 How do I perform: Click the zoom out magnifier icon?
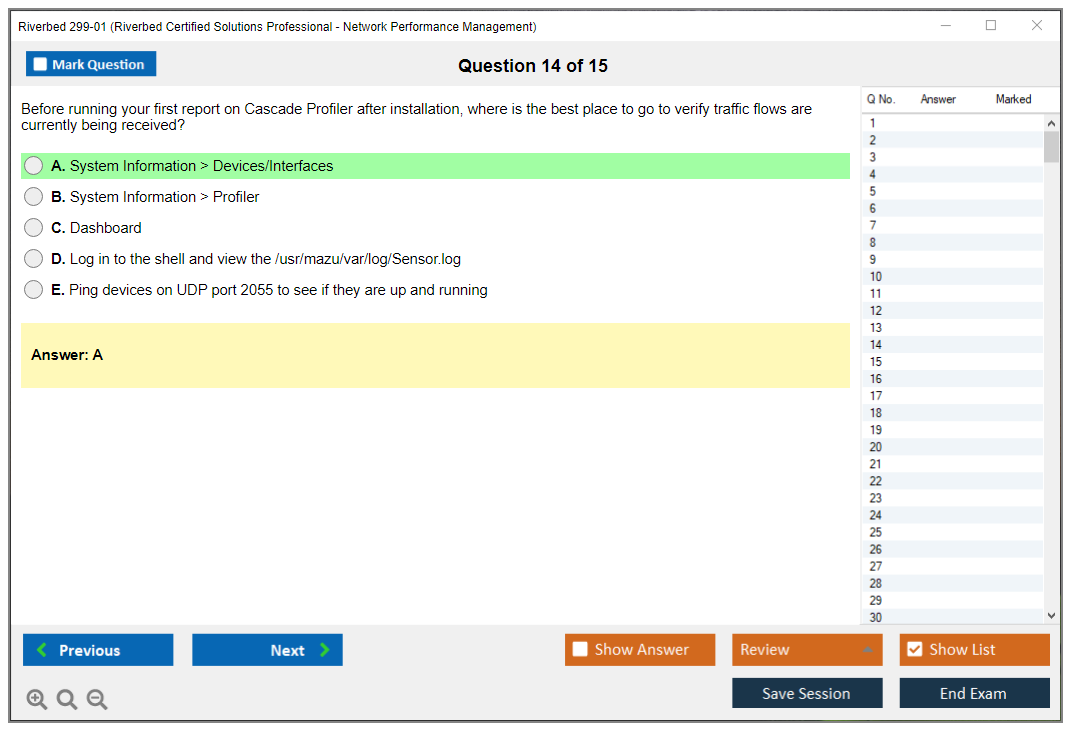(x=97, y=700)
